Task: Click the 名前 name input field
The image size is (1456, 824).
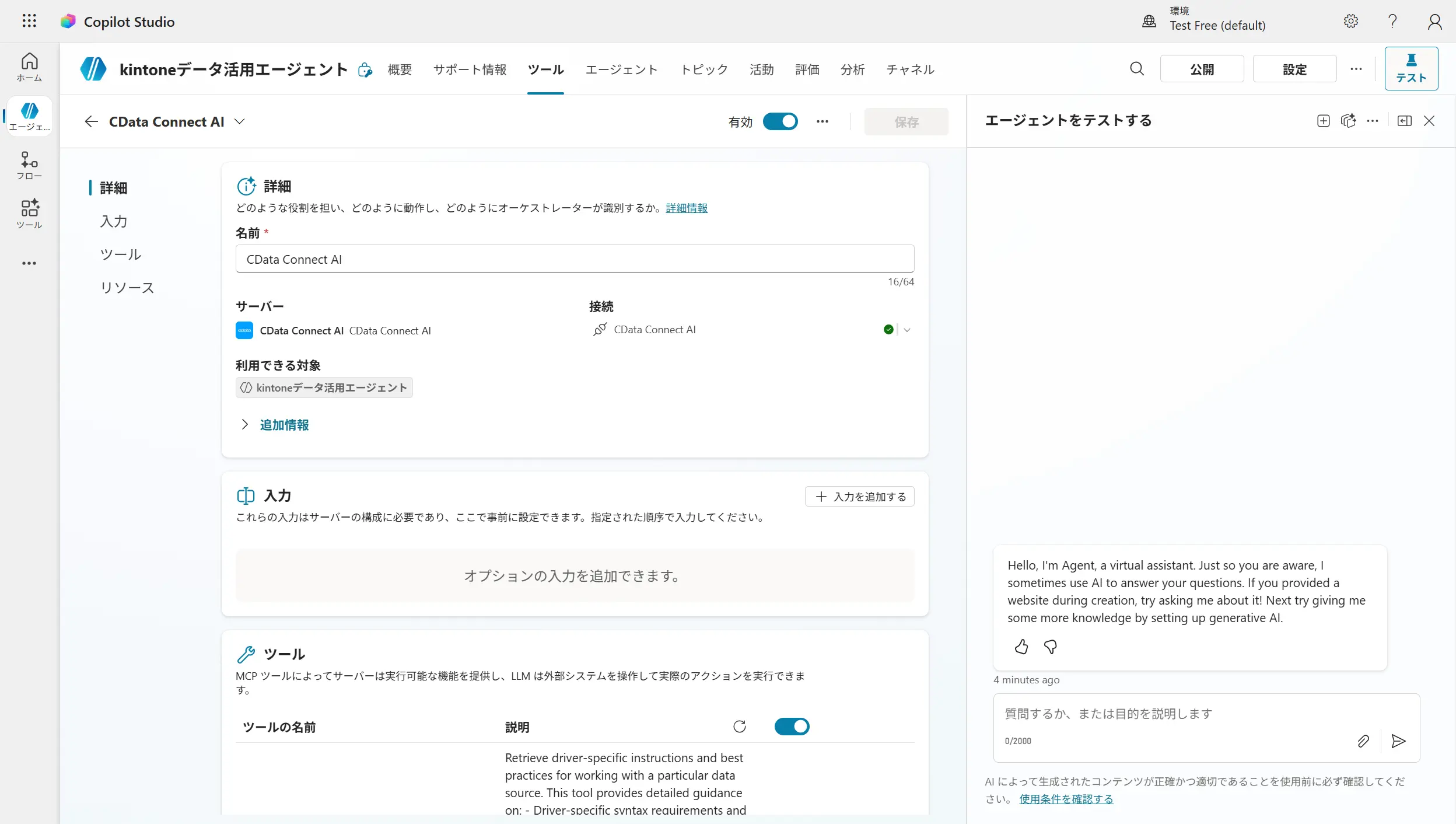Action: coord(574,259)
